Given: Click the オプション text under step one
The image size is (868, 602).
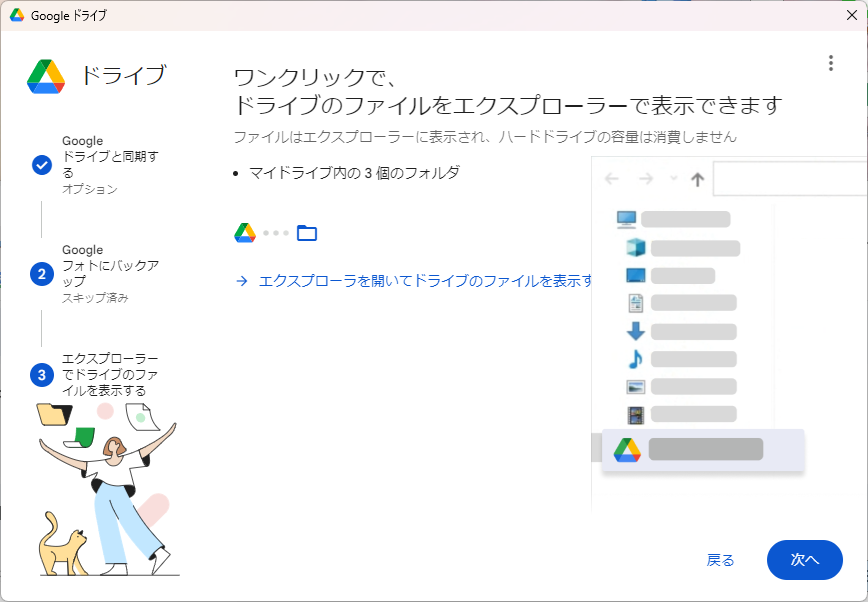Looking at the screenshot, I should (90, 189).
